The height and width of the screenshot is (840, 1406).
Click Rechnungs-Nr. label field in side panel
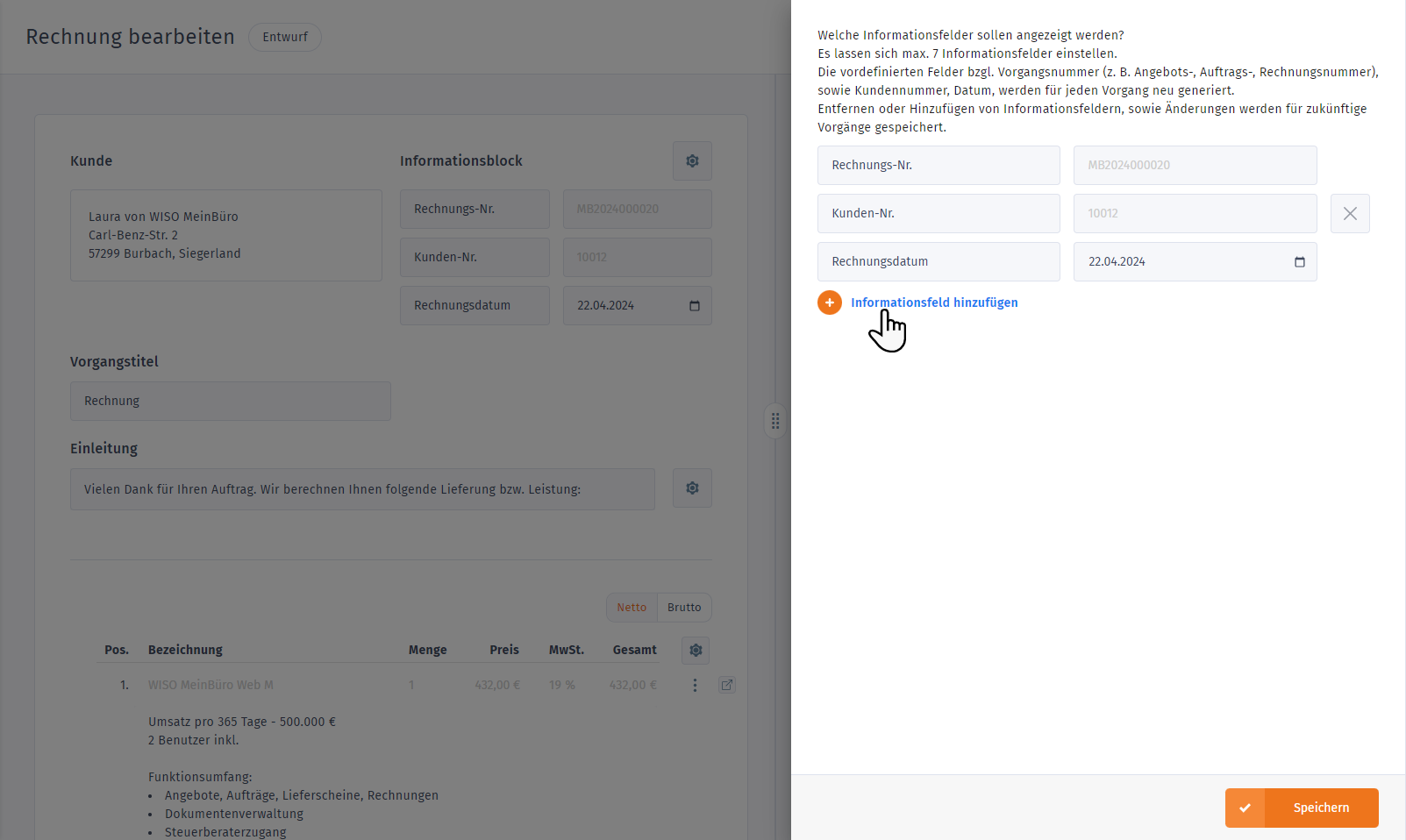[939, 165]
